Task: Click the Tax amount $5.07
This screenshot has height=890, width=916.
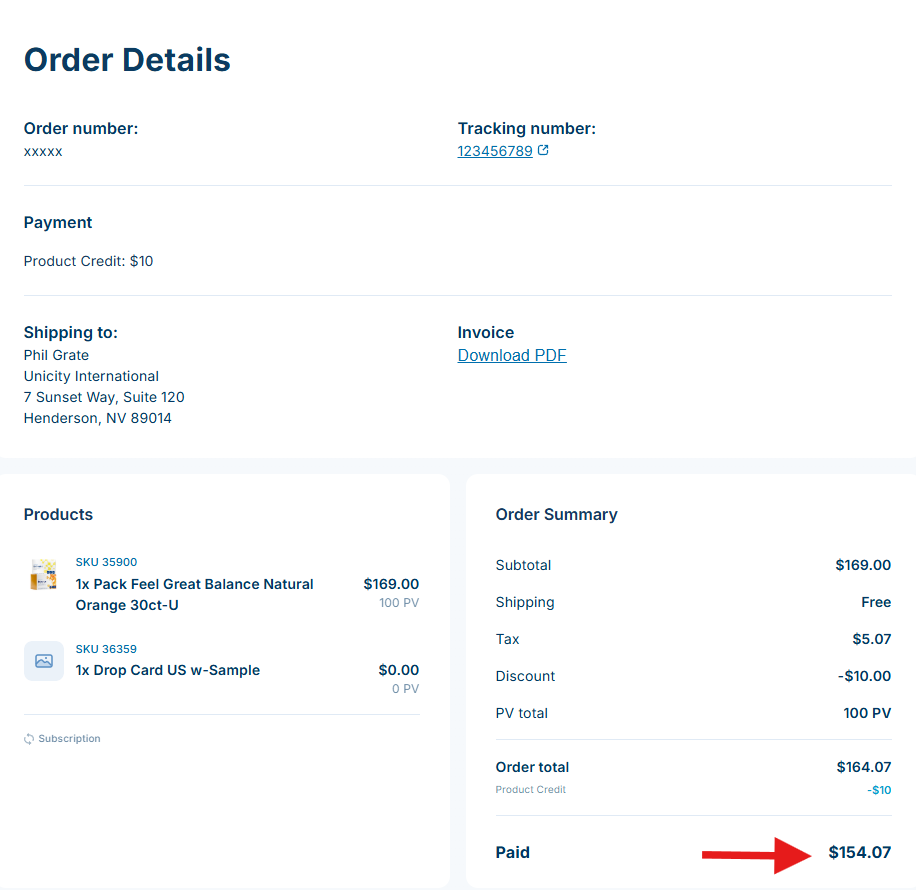Action: coord(872,639)
